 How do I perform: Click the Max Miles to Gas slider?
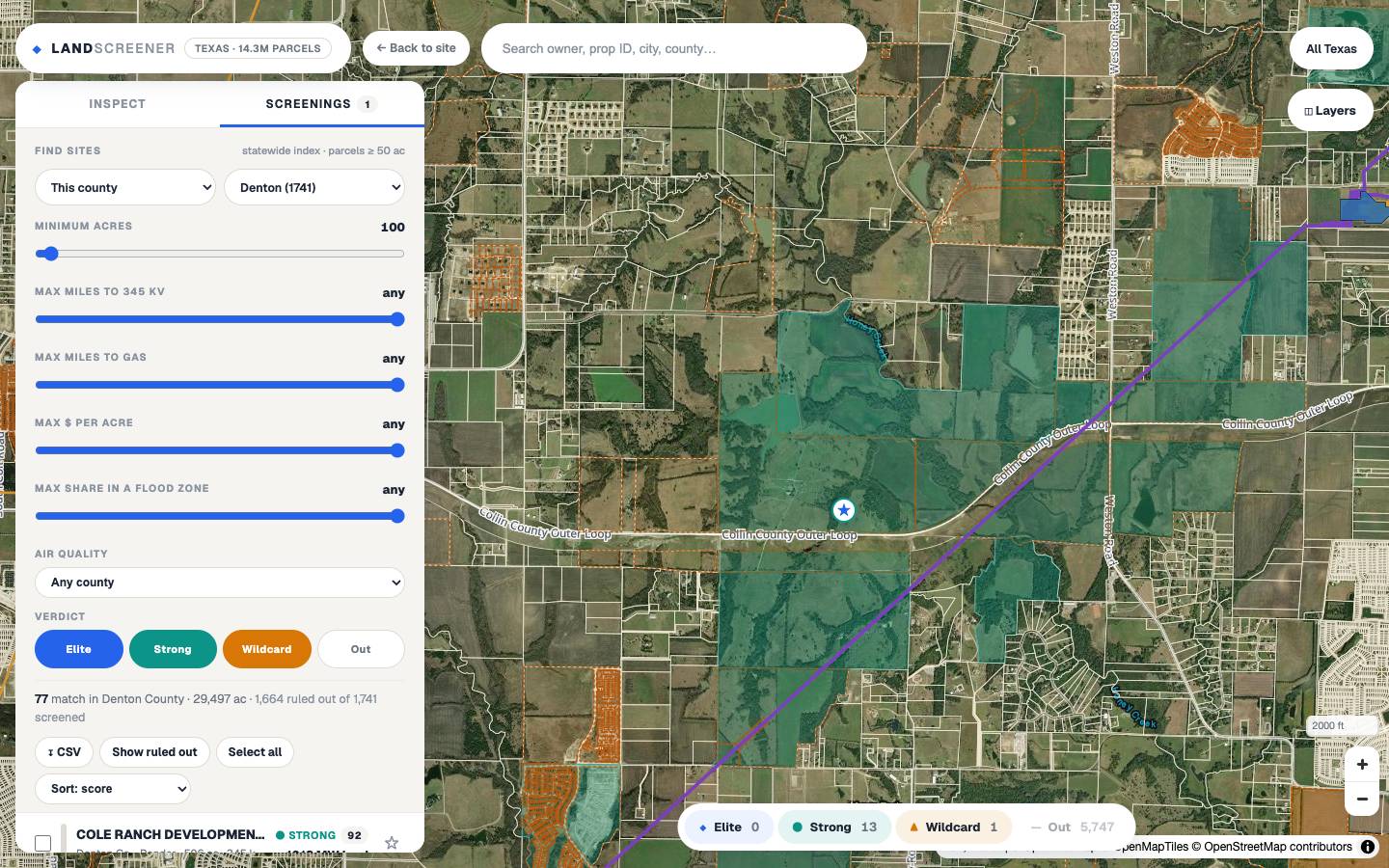220,385
